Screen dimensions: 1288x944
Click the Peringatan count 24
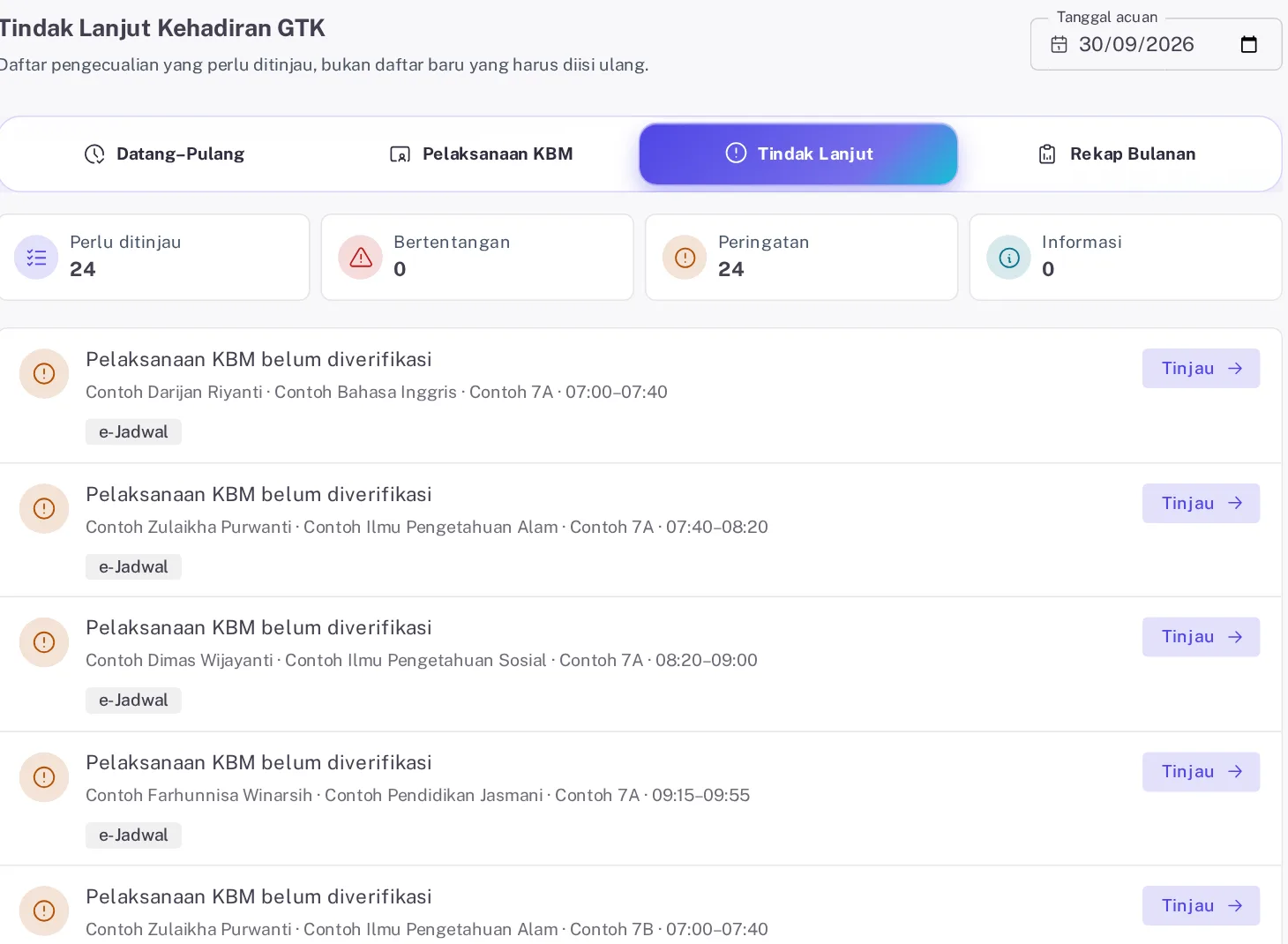coord(731,269)
